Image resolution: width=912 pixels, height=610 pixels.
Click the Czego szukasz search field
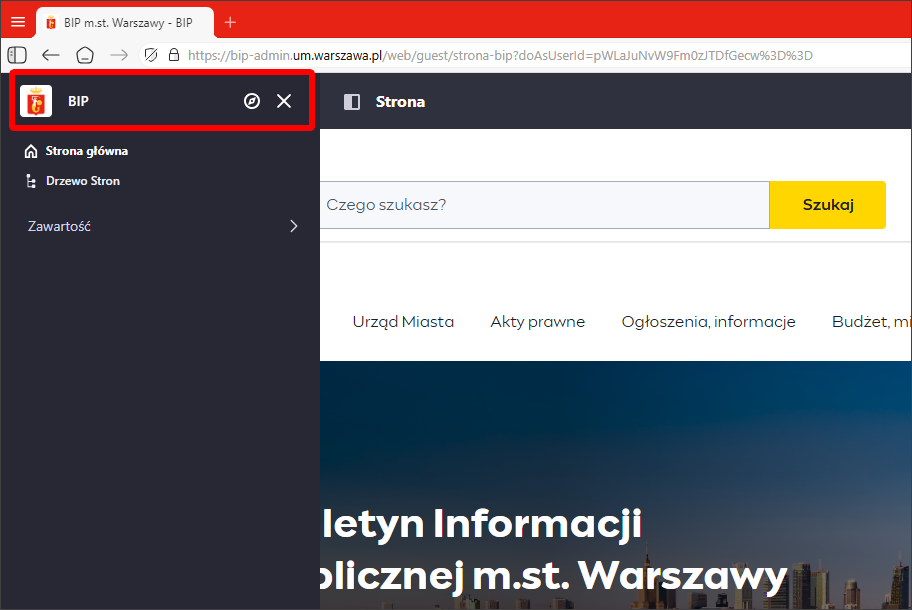544,205
